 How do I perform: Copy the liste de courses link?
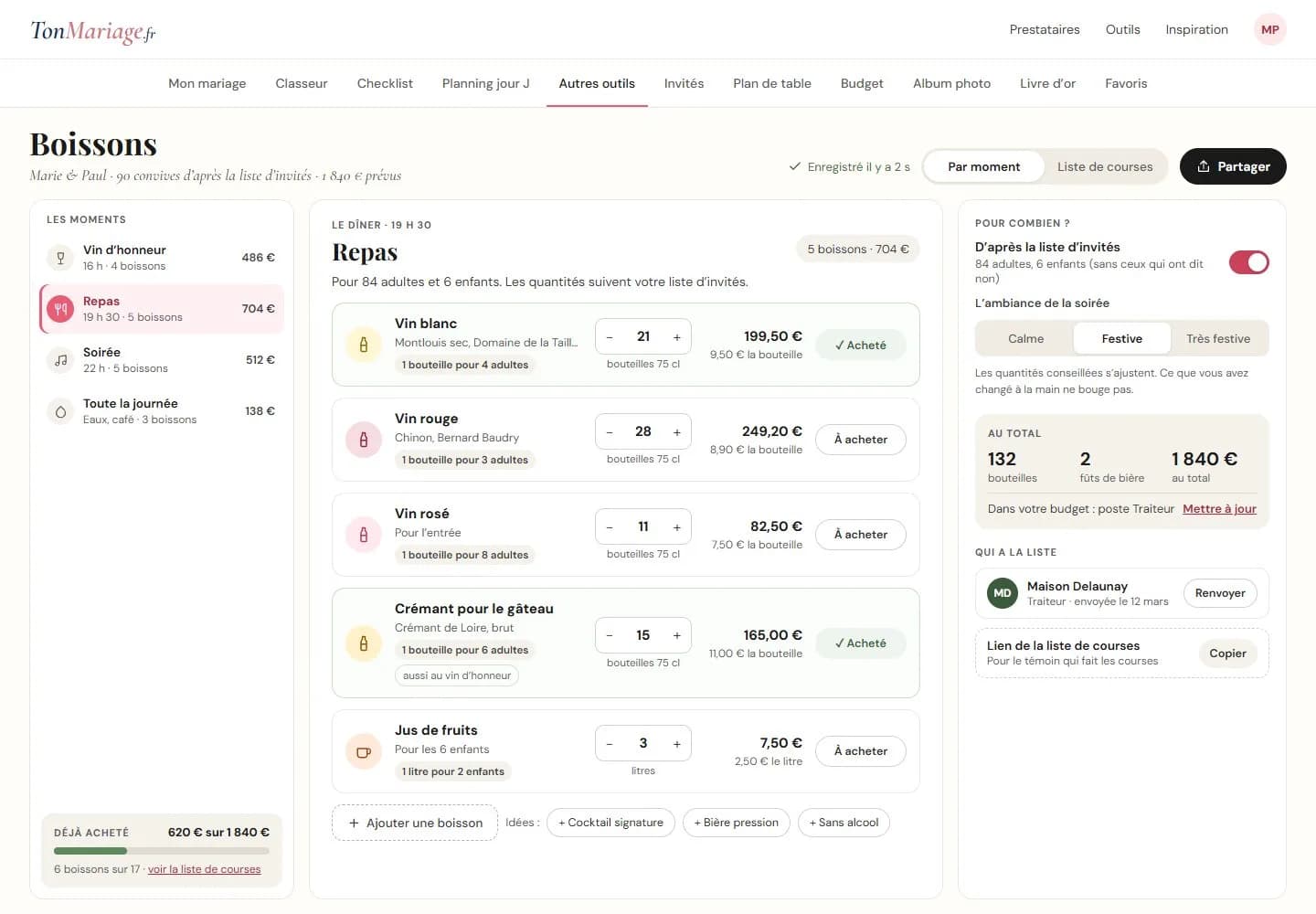click(1227, 654)
